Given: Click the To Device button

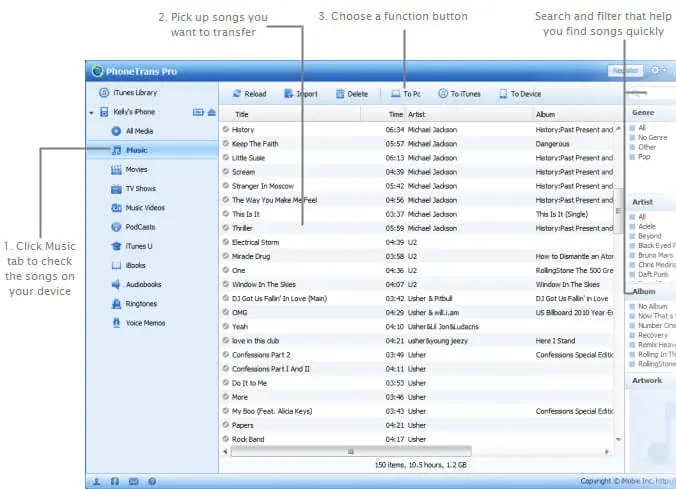Looking at the screenshot, I should click(x=520, y=94).
